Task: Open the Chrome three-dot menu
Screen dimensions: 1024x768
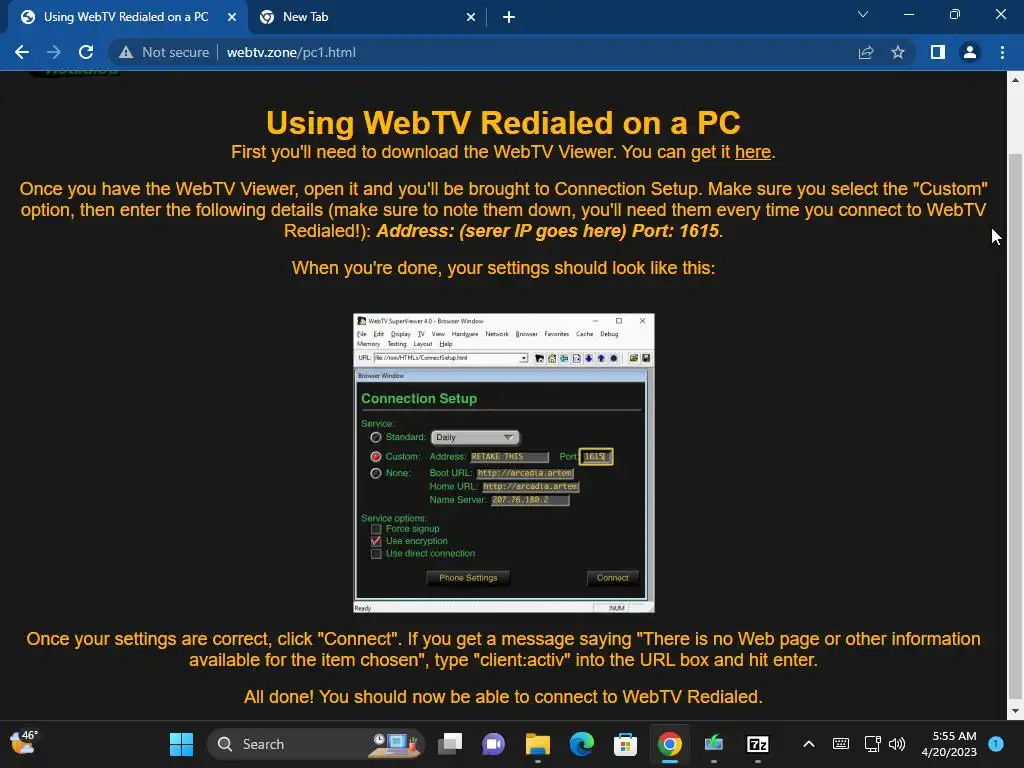Action: click(1002, 52)
